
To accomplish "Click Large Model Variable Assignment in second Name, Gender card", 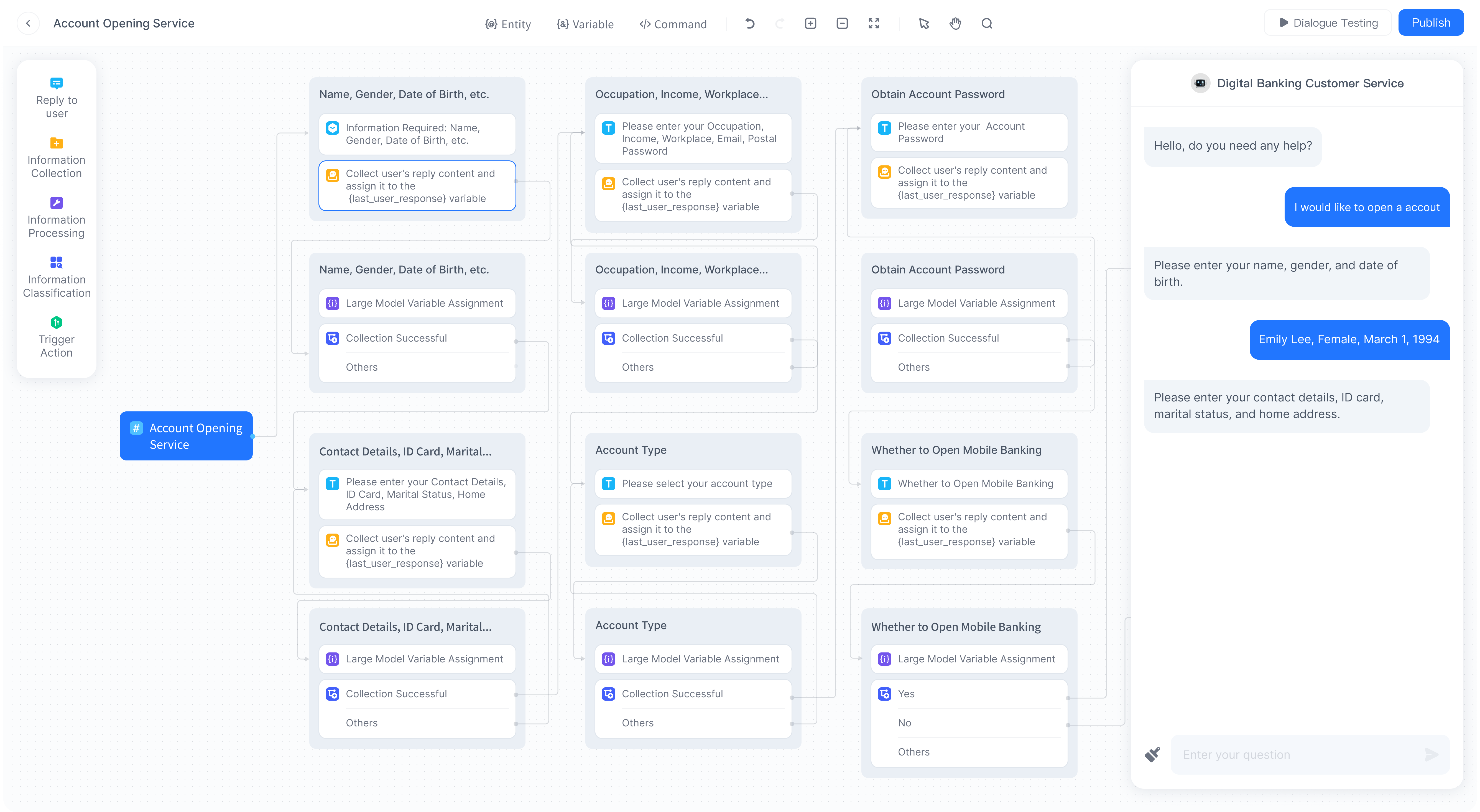I will (417, 303).
